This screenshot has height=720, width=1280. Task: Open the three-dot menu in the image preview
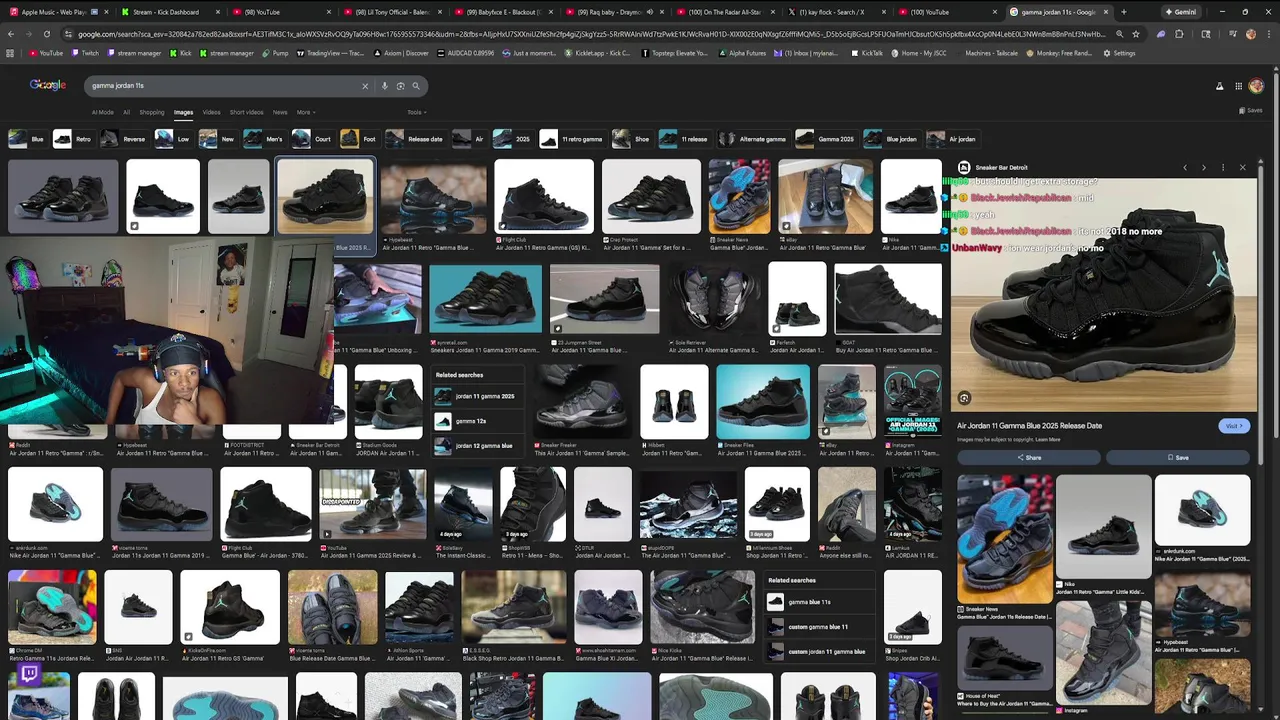[x=1222, y=168]
